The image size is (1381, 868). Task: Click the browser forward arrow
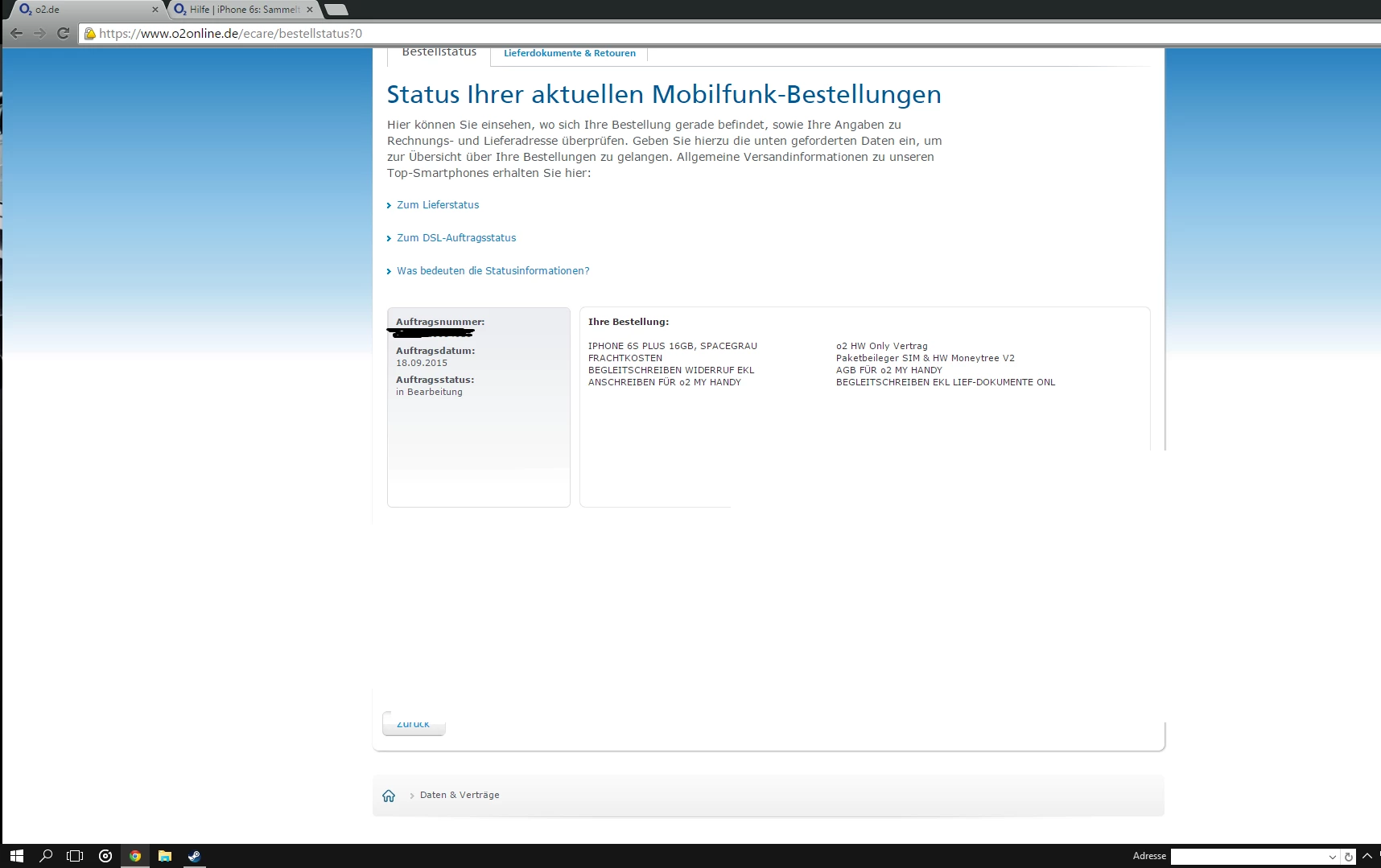coord(39,34)
